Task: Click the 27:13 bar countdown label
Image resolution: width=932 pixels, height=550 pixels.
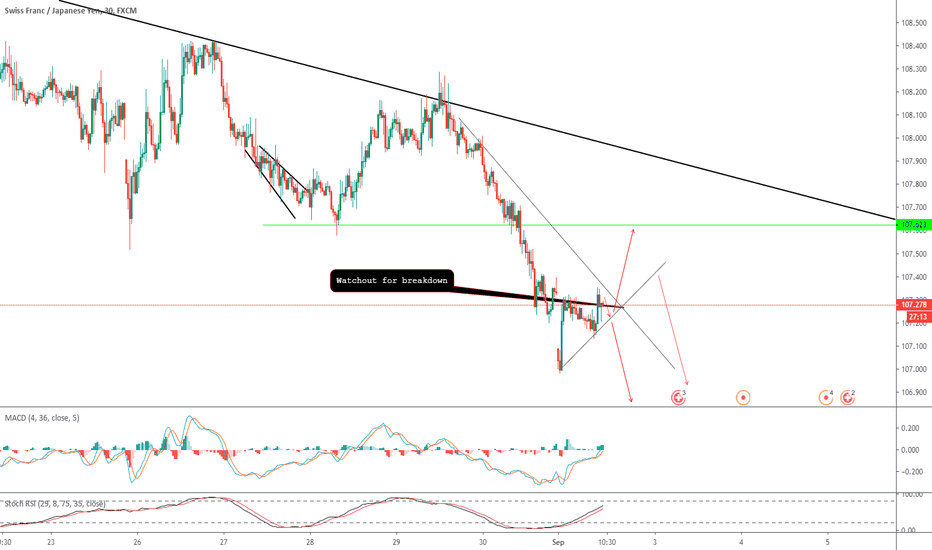Action: pos(918,317)
